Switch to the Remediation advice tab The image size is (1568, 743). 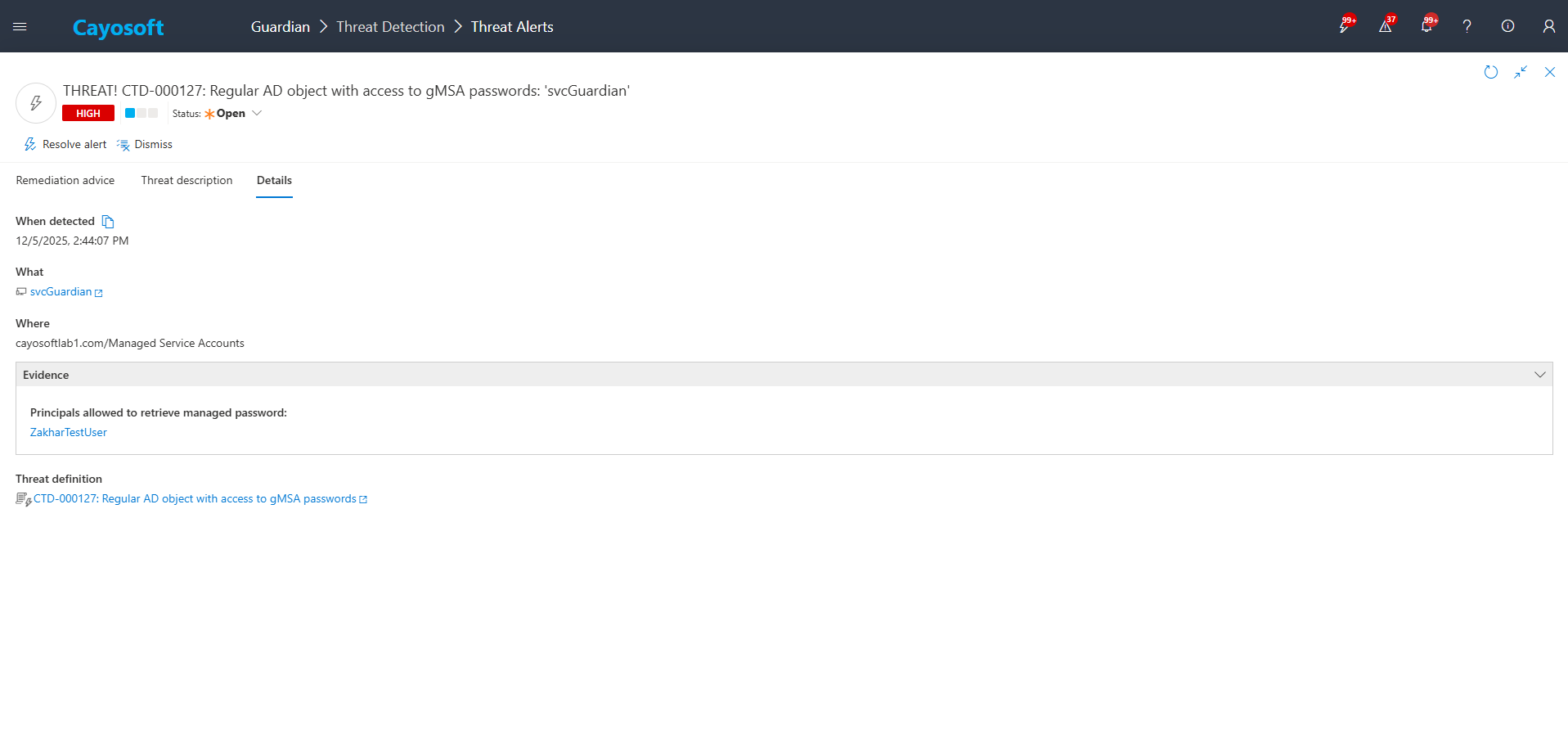(65, 180)
